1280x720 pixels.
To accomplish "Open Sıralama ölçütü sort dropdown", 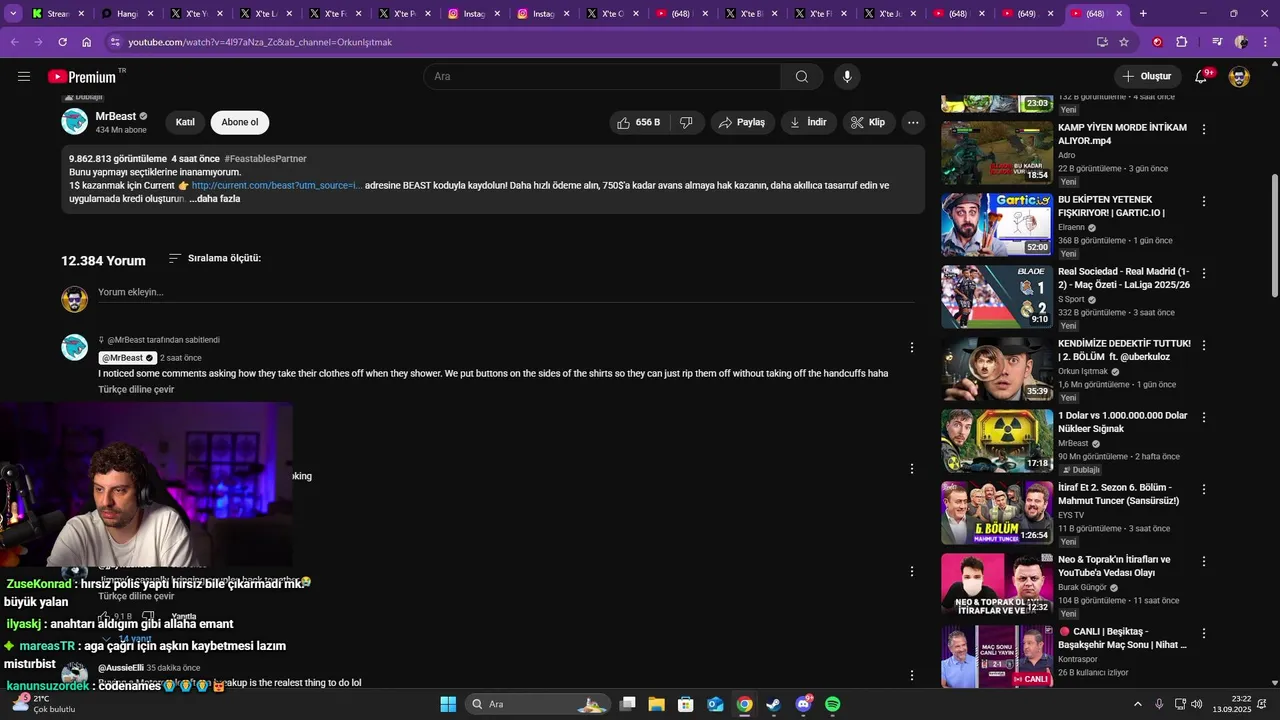I will point(214,258).
